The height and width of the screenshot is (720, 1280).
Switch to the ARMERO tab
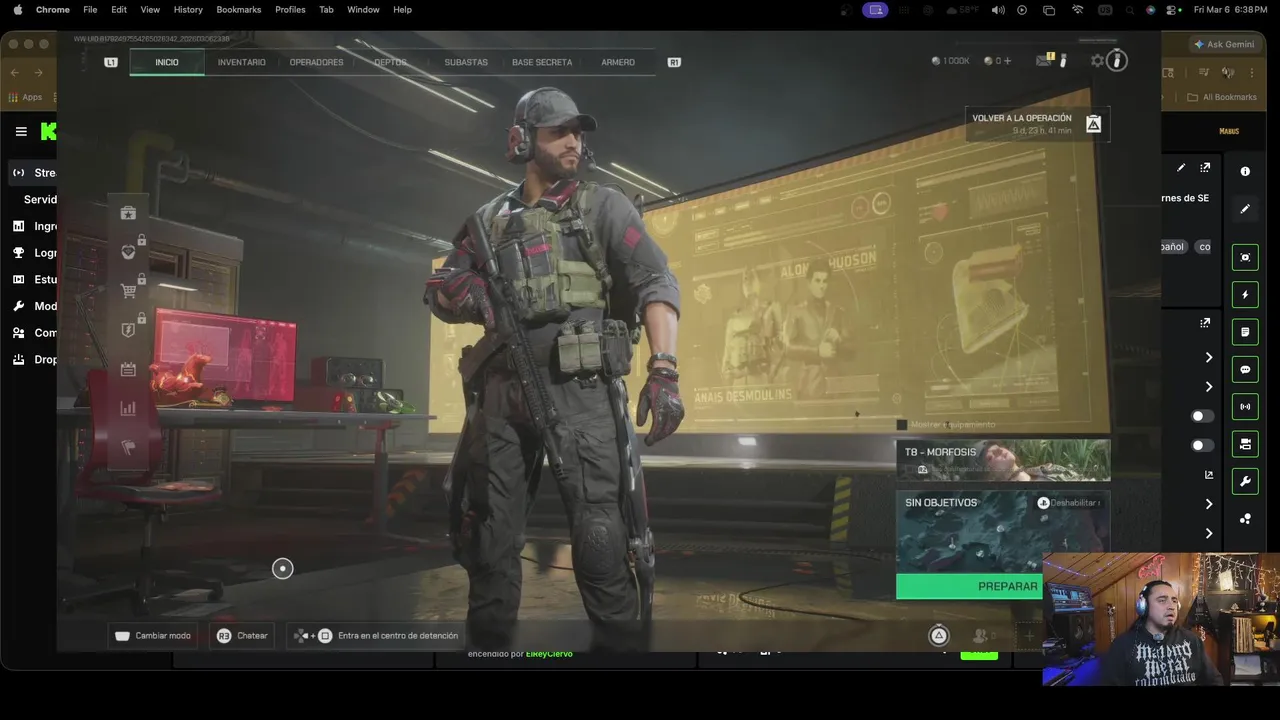618,62
